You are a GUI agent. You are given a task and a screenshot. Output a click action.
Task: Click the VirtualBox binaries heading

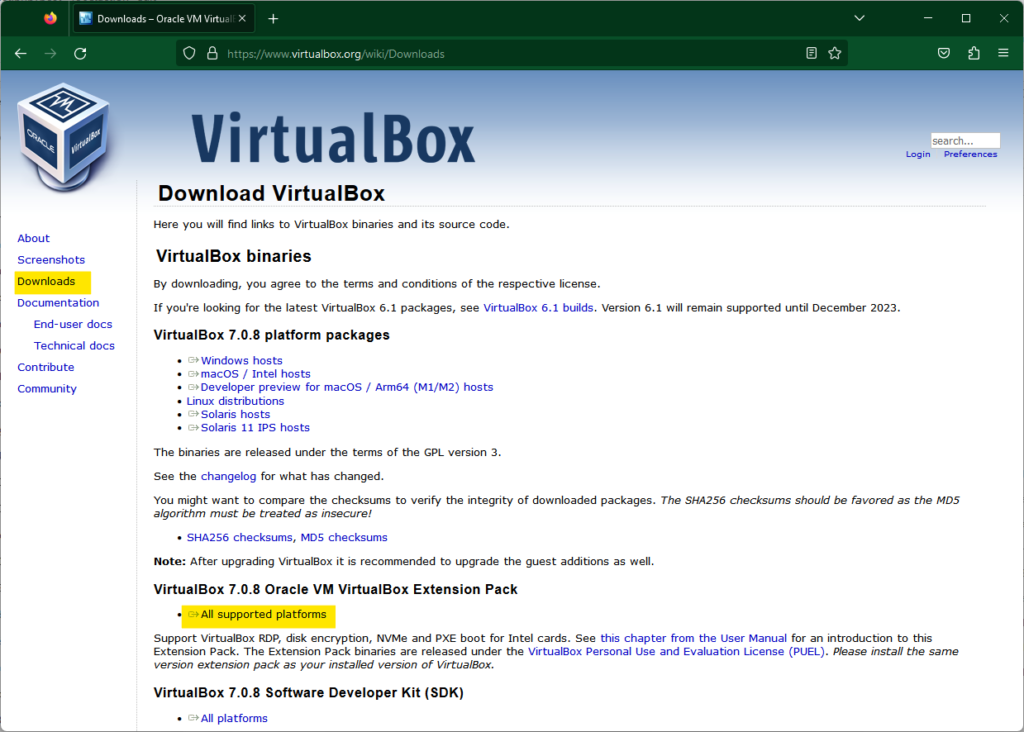tap(234, 256)
